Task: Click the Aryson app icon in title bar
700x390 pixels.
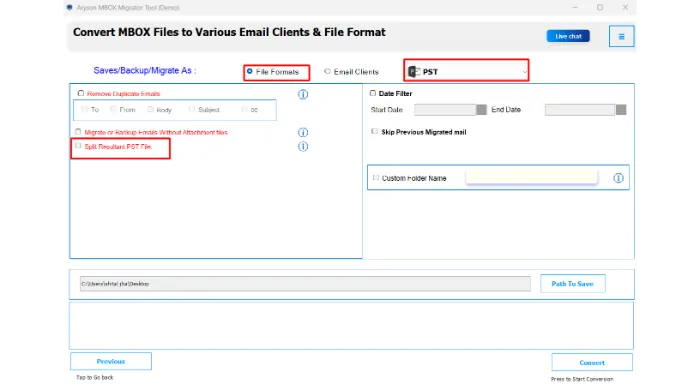Action: tap(70, 8)
